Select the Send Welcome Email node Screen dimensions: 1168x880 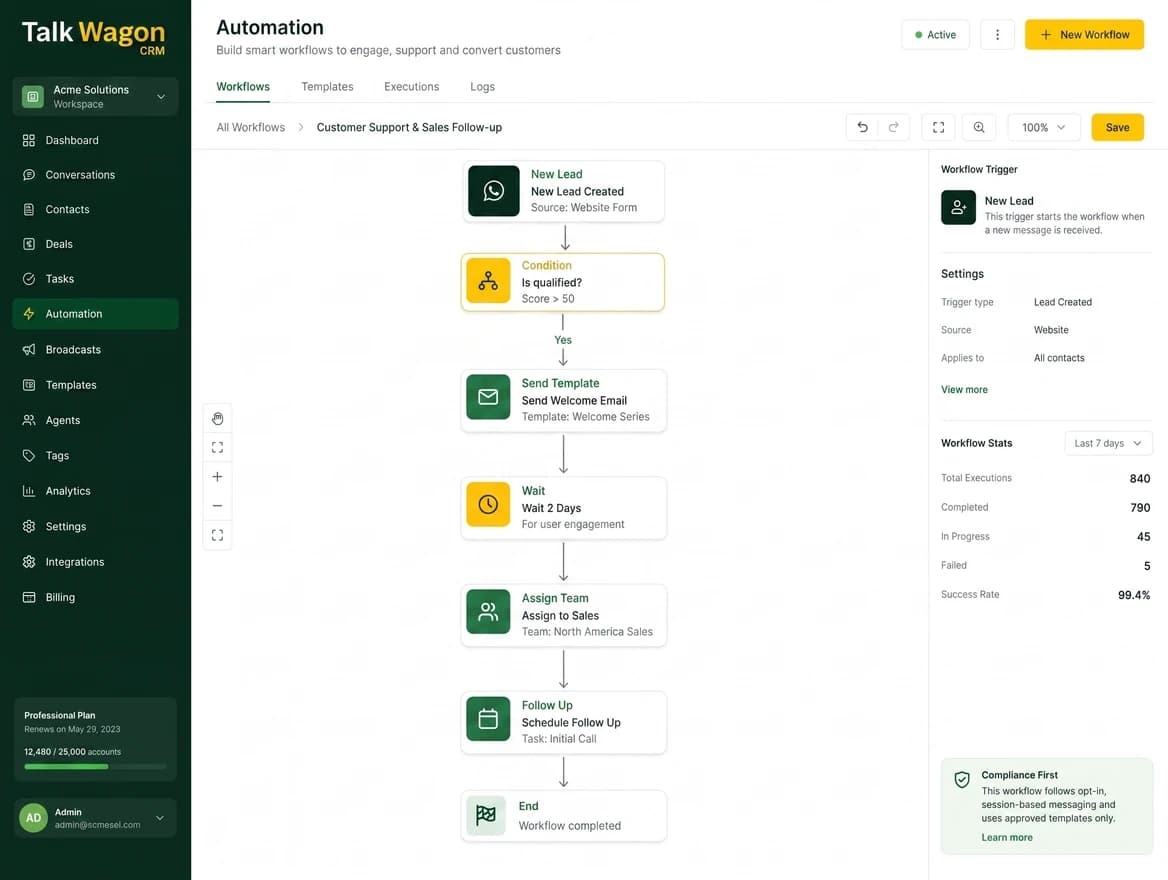[x=564, y=401]
